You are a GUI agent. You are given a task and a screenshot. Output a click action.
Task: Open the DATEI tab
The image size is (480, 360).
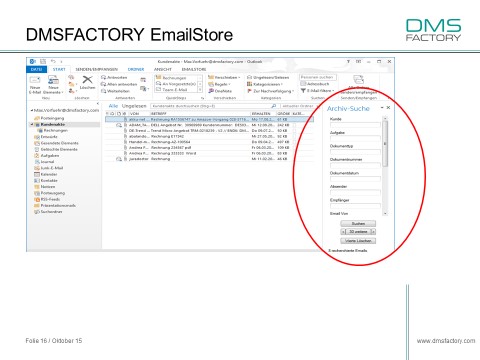[36, 69]
